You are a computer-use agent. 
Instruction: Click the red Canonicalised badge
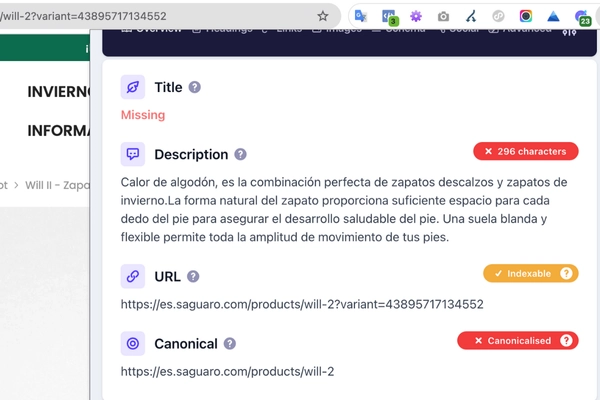point(518,340)
